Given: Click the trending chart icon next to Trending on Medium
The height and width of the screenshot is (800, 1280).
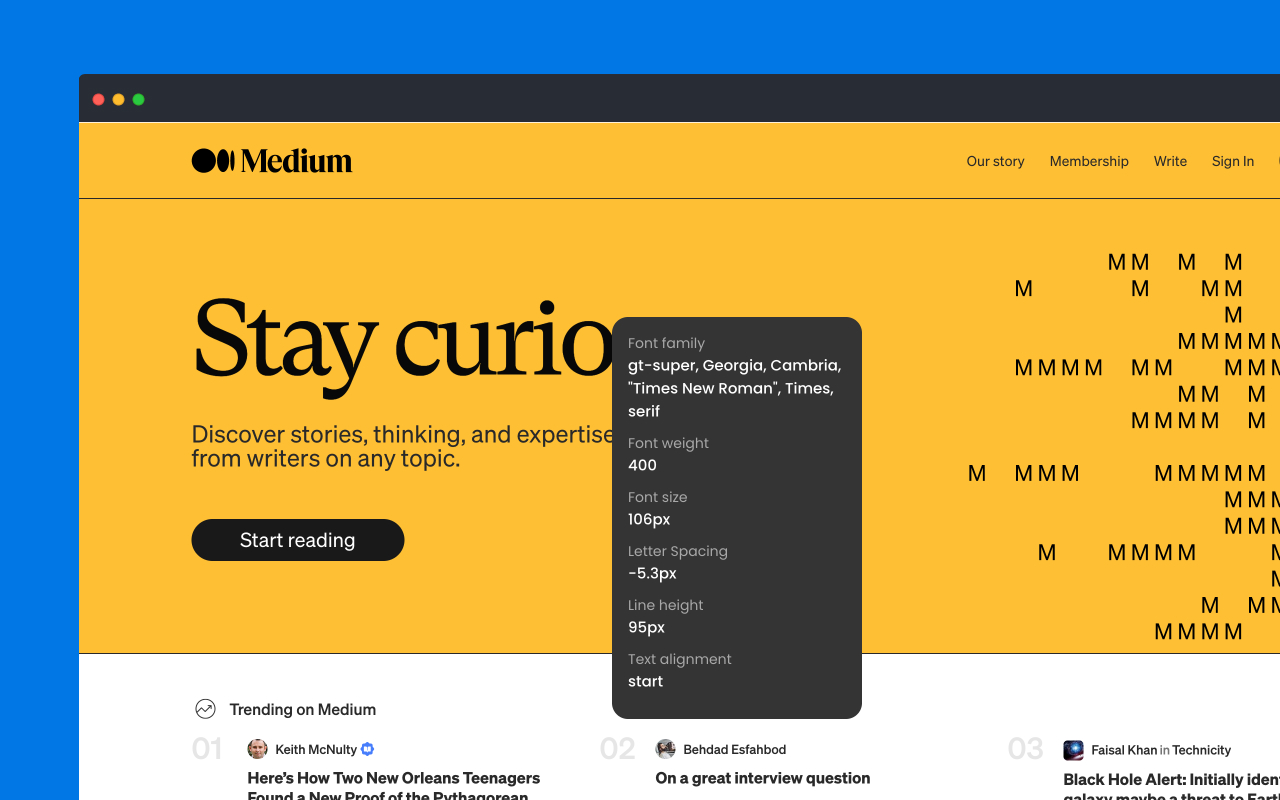Looking at the screenshot, I should pos(205,708).
